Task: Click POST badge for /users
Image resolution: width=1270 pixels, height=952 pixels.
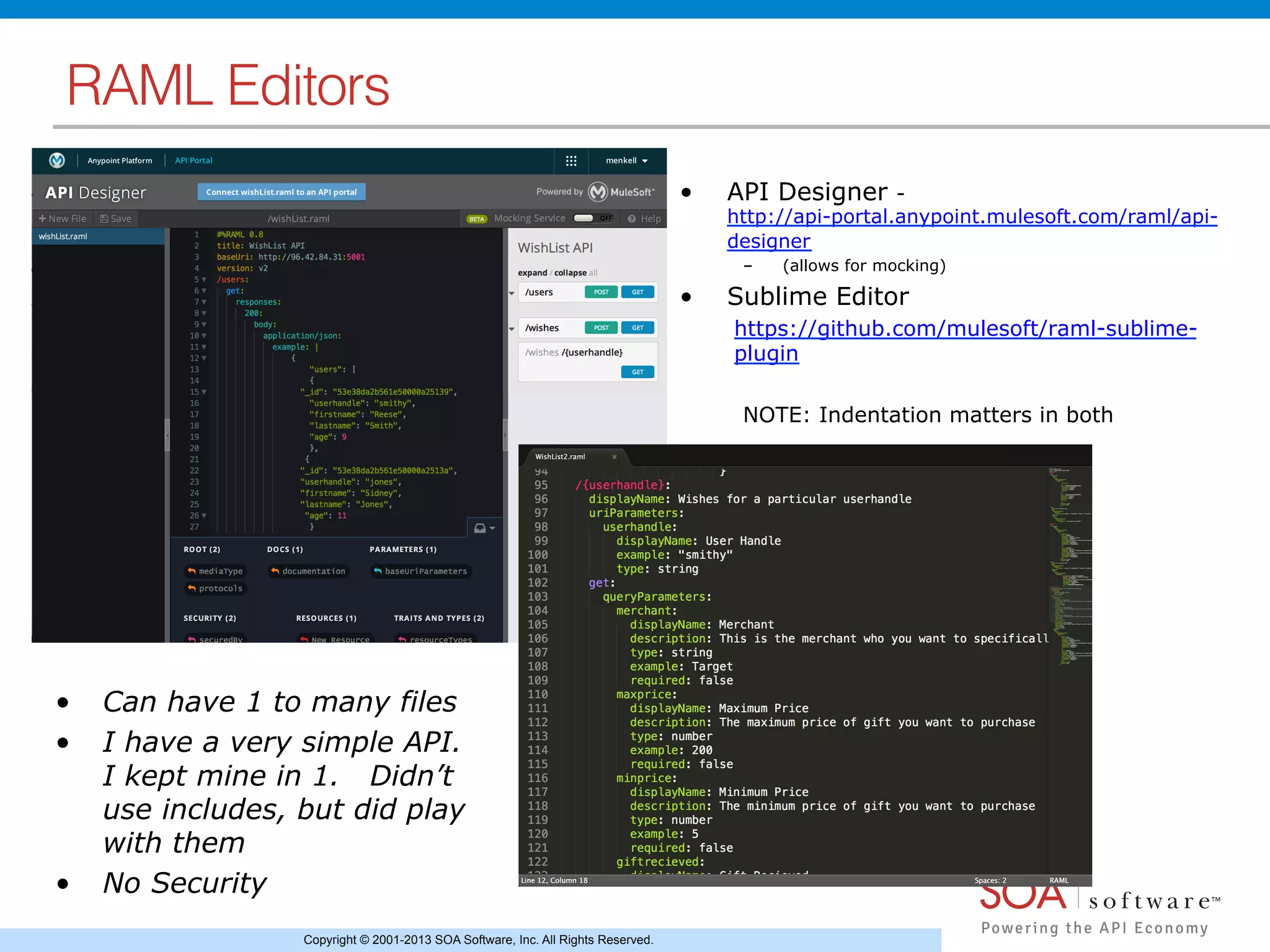Action: [x=601, y=292]
